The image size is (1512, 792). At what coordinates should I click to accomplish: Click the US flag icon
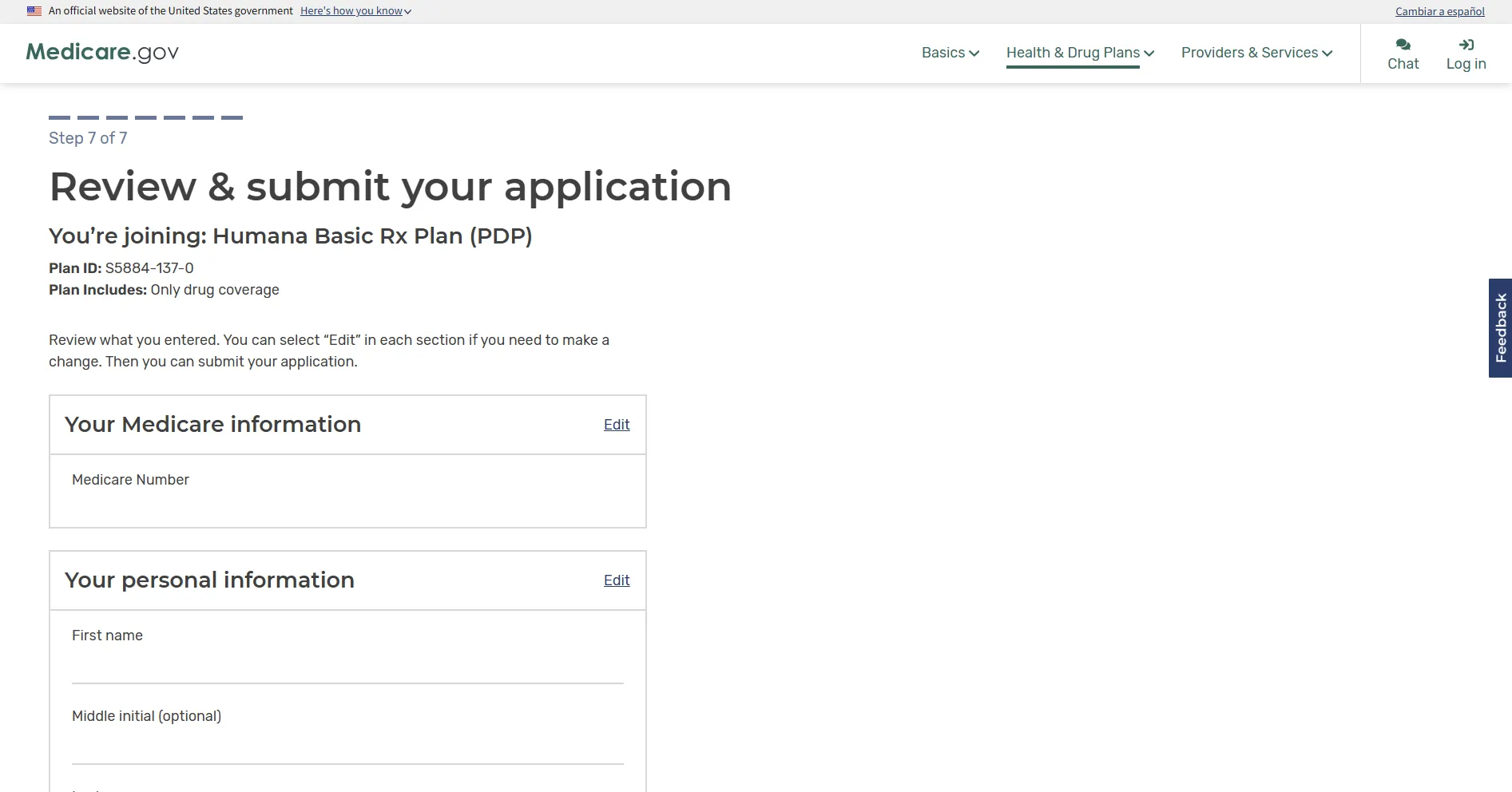34,11
